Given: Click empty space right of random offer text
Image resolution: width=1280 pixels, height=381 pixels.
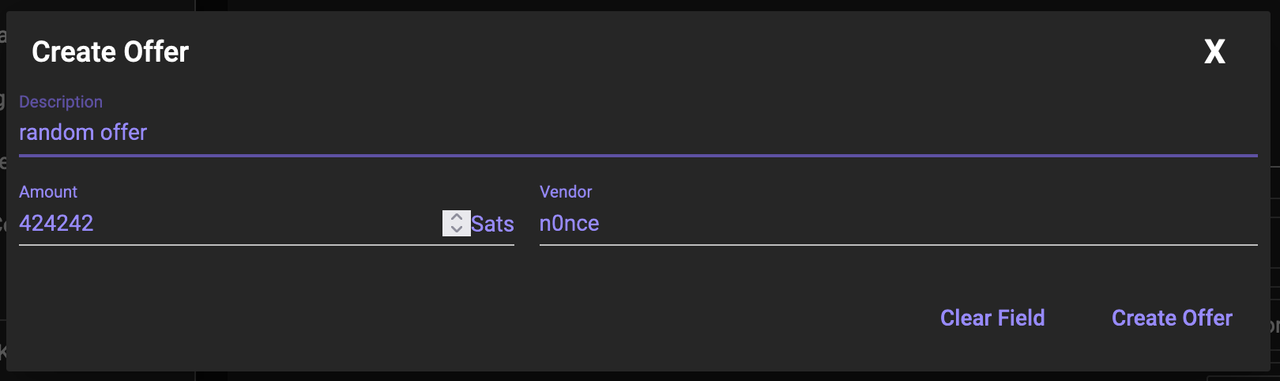Looking at the screenshot, I should click(x=700, y=132).
